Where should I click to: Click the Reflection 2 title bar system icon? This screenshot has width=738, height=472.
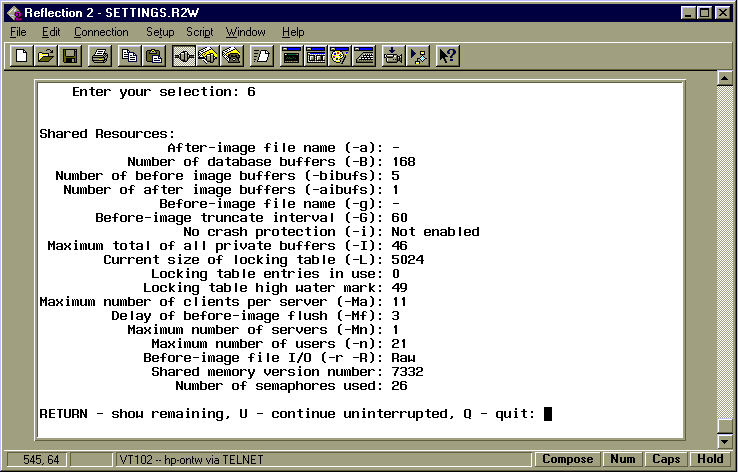coord(14,13)
